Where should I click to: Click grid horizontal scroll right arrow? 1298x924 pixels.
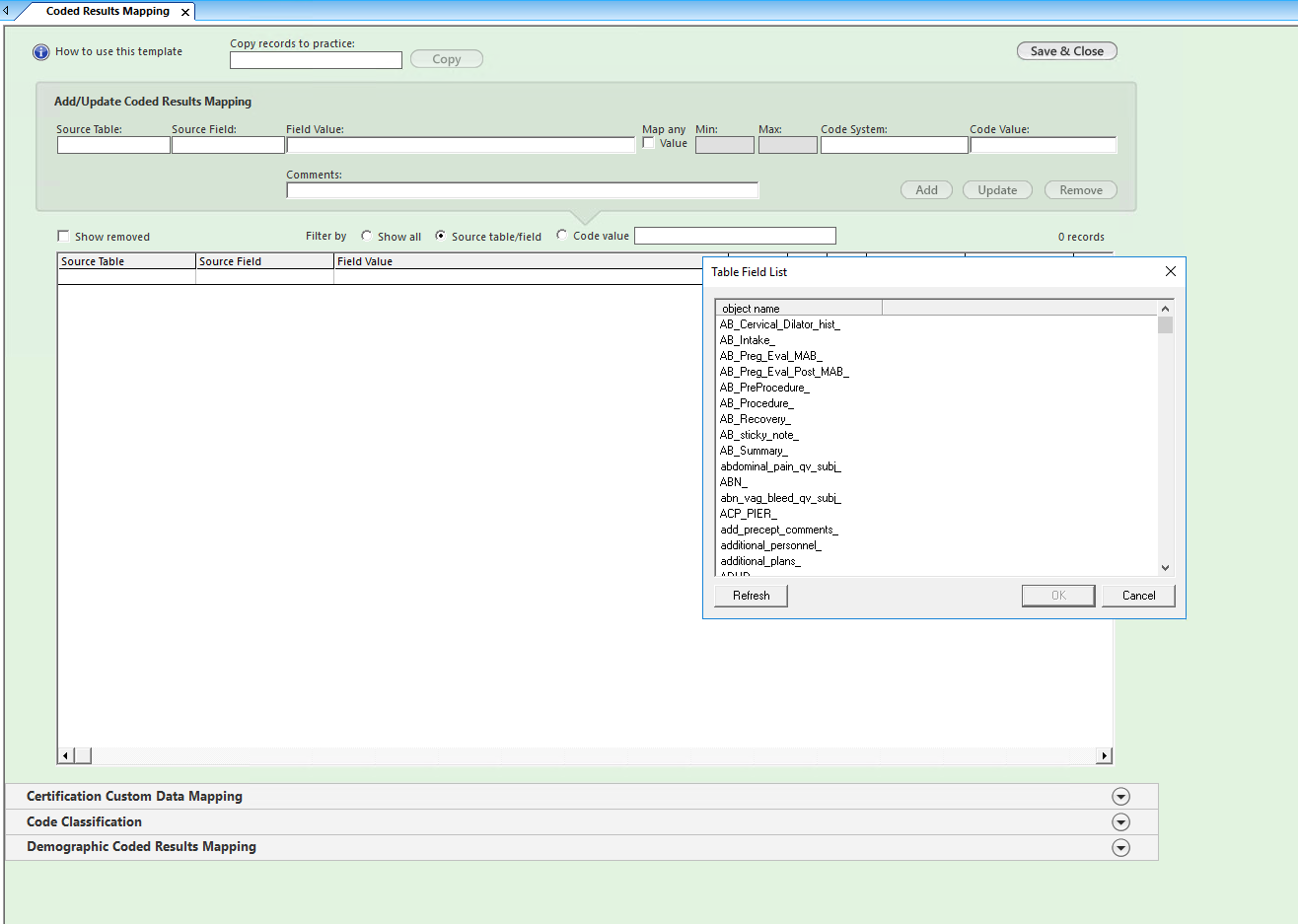pyautogui.click(x=1105, y=755)
